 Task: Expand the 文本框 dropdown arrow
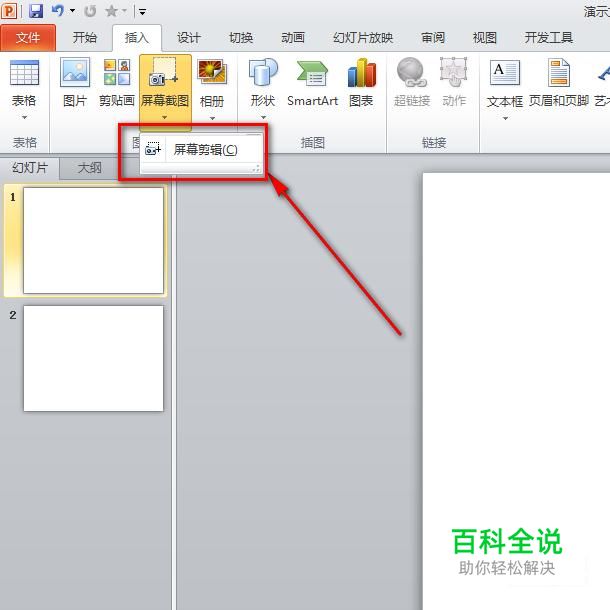click(x=505, y=118)
